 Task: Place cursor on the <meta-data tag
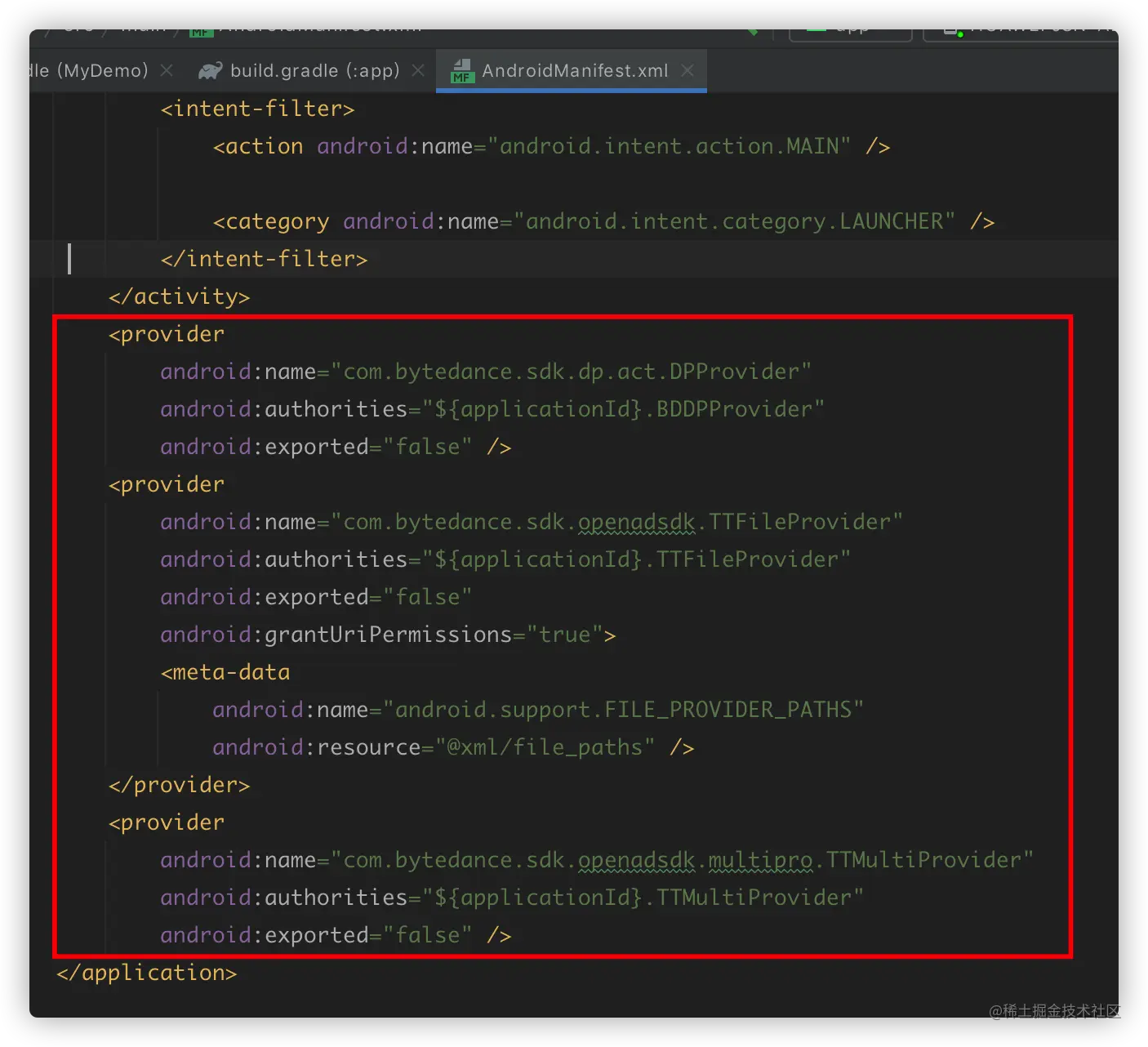[225, 672]
